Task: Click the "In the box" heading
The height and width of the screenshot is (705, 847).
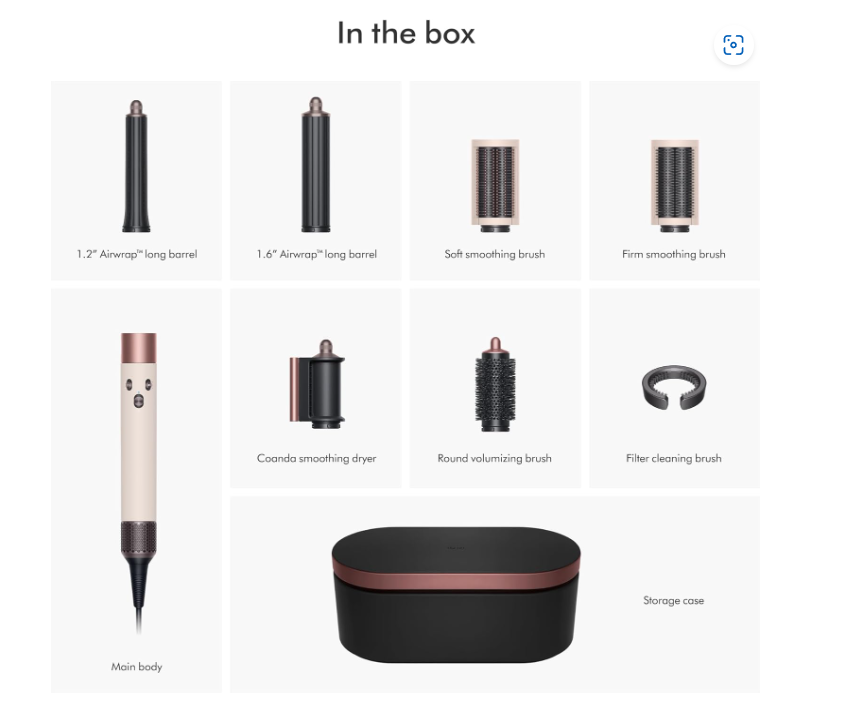Action: [406, 33]
